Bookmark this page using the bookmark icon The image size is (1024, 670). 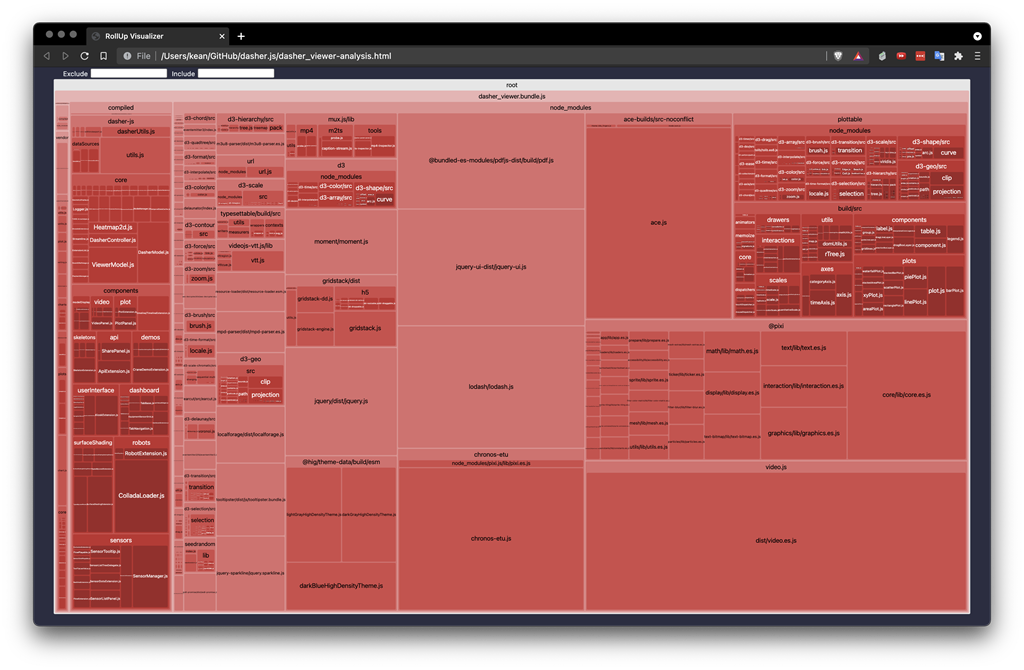(103, 56)
